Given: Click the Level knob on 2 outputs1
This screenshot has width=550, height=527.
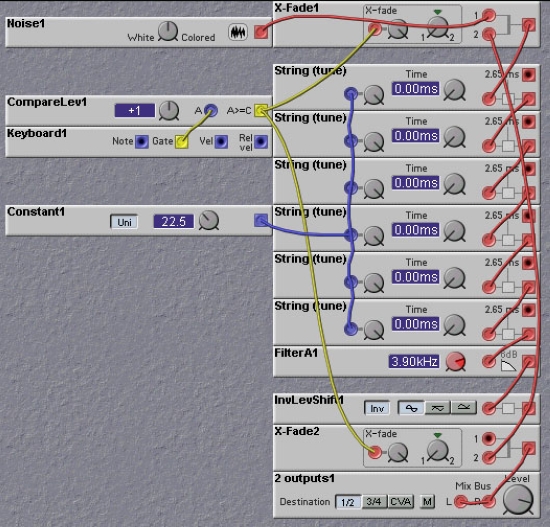Looking at the screenshot, I should [518, 500].
